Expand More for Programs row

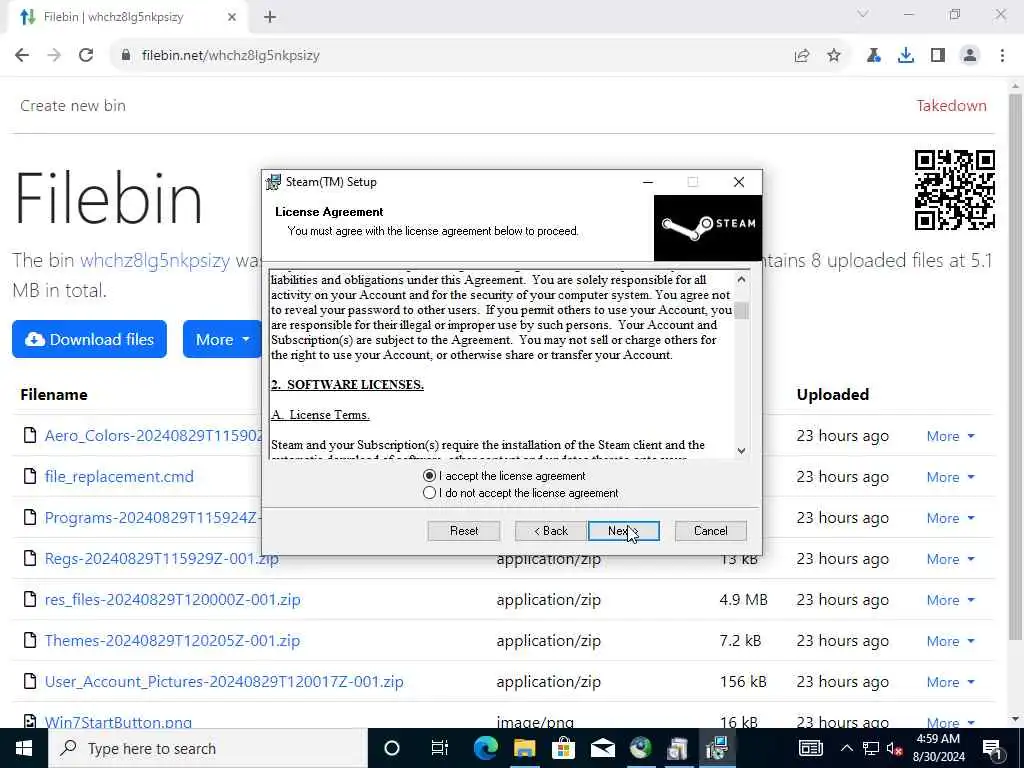(950, 519)
